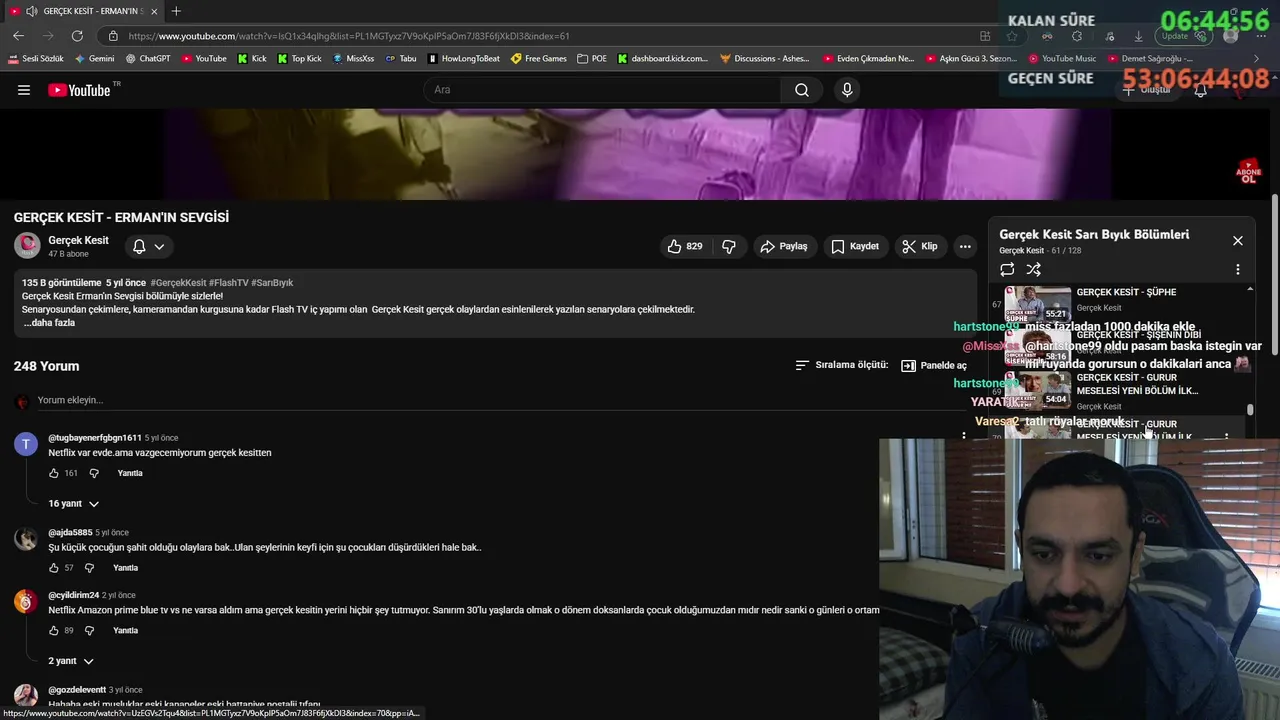Screen dimensions: 1280x720
Task: Dislike @tugbayenerfgbgn1611's comment
Action: [x=94, y=473]
